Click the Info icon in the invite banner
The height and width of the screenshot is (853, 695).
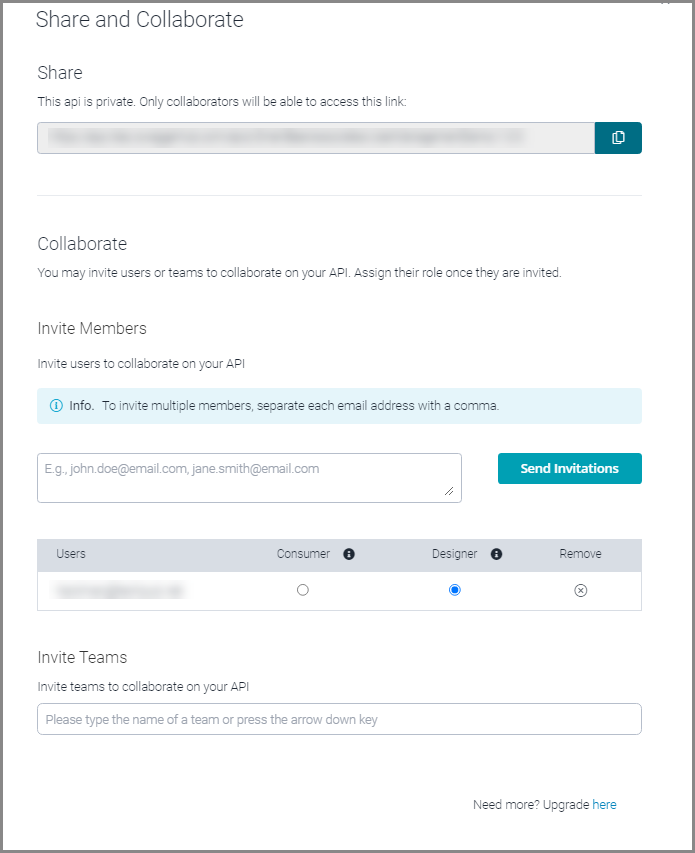click(x=52, y=405)
